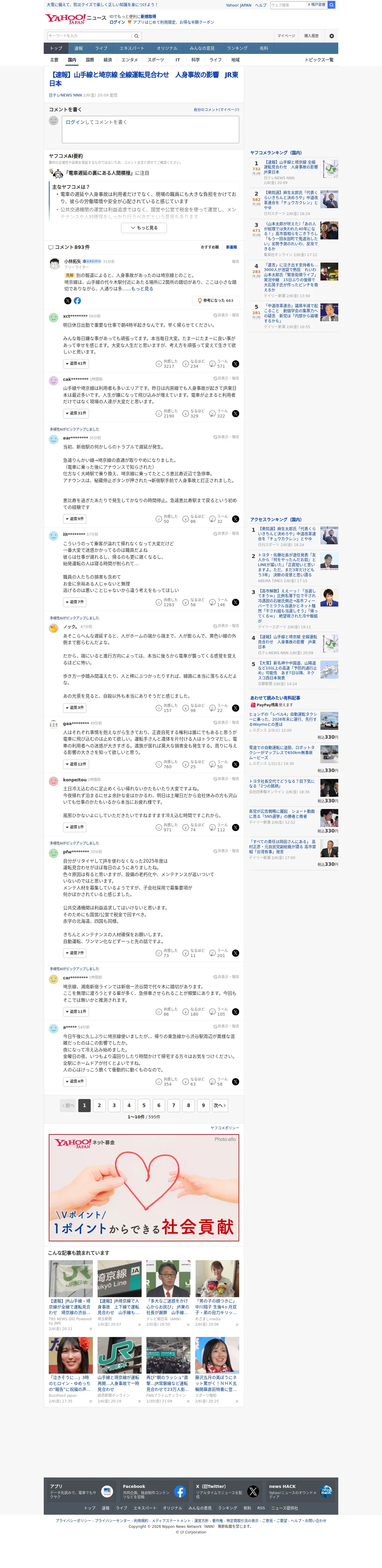Click the footer X (旧Twitter) icon

(x=253, y=1491)
